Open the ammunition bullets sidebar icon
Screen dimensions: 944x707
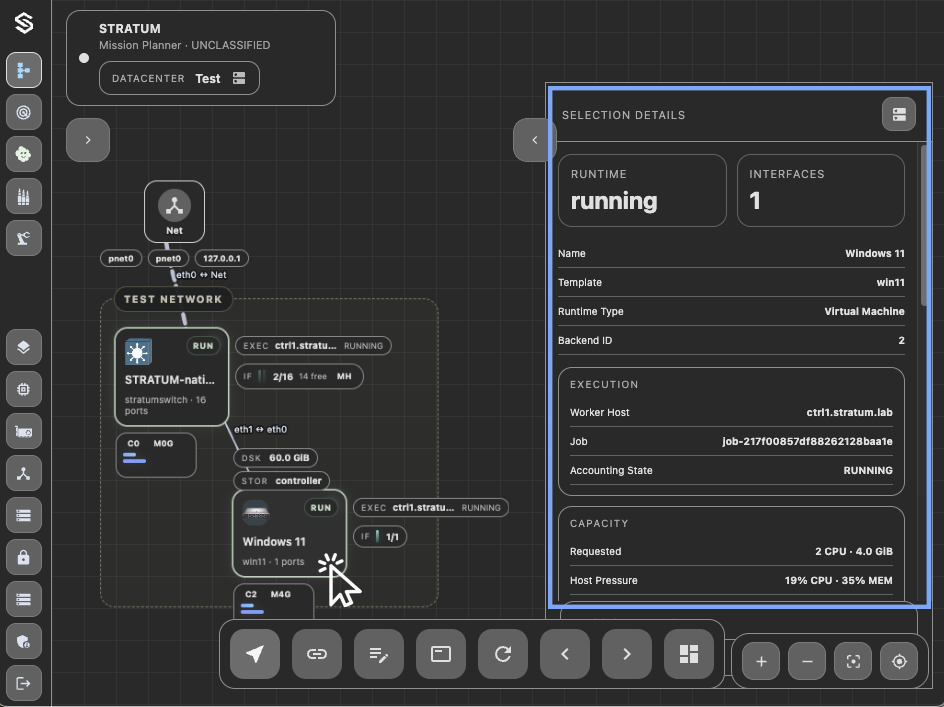[x=24, y=196]
